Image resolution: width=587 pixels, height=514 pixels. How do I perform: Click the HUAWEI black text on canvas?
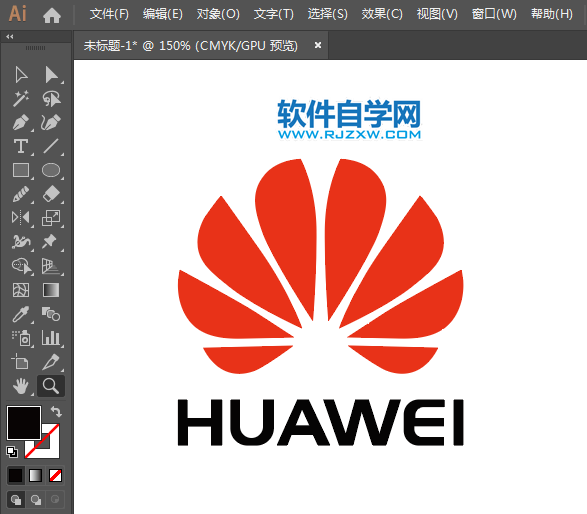(x=320, y=422)
